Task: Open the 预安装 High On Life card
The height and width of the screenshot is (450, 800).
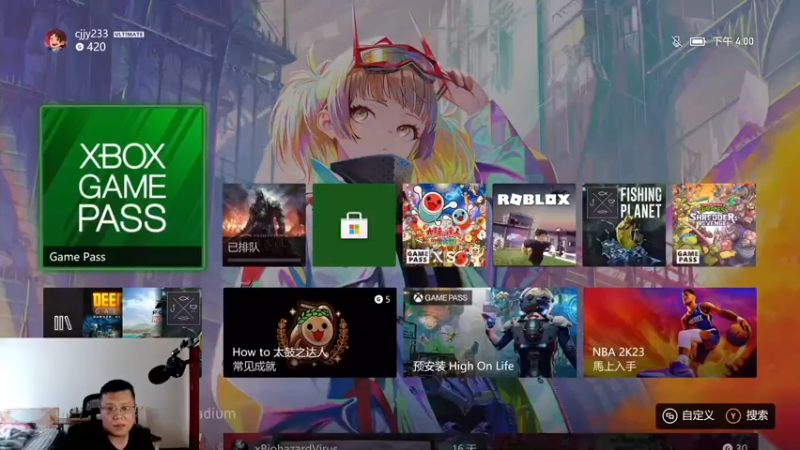Action: point(490,333)
